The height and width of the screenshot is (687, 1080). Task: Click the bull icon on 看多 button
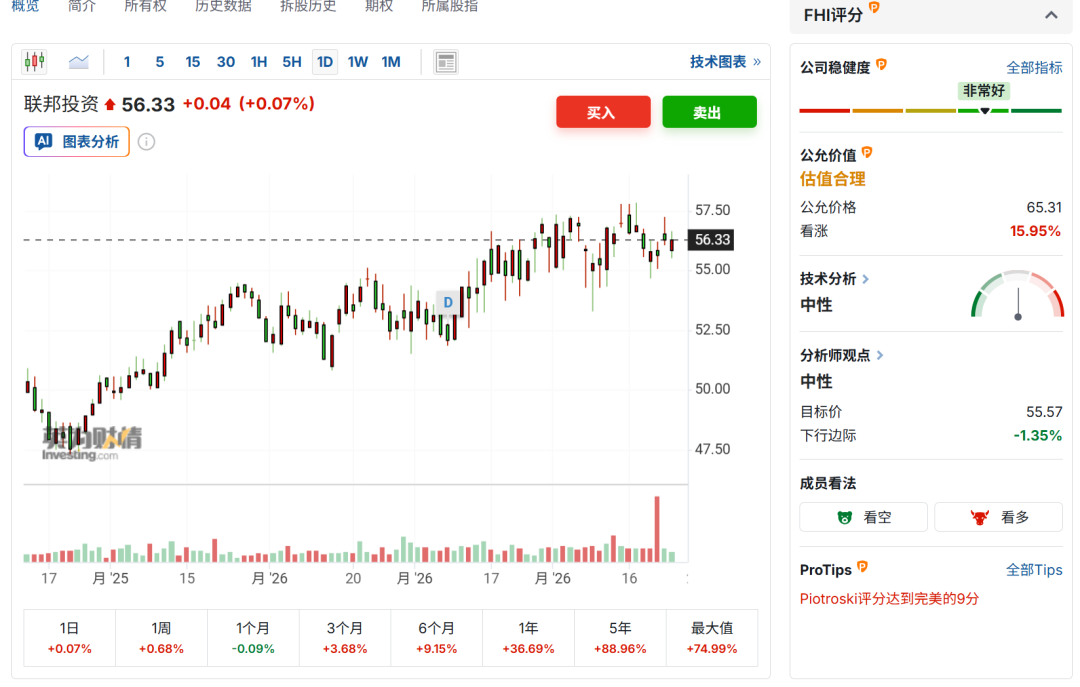pos(980,517)
